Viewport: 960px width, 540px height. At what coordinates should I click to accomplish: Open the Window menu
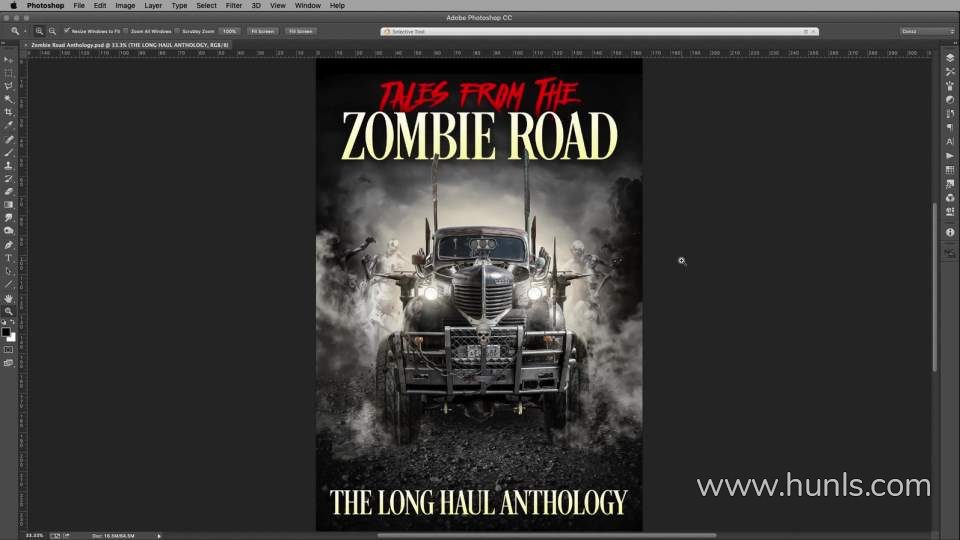(307, 6)
